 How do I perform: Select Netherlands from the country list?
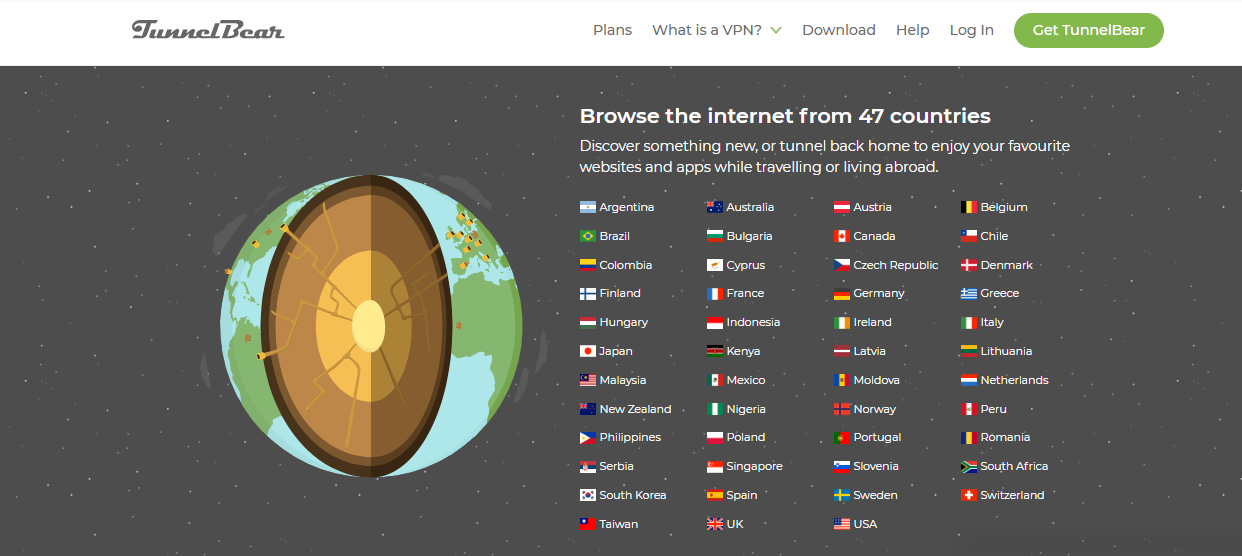point(1014,380)
